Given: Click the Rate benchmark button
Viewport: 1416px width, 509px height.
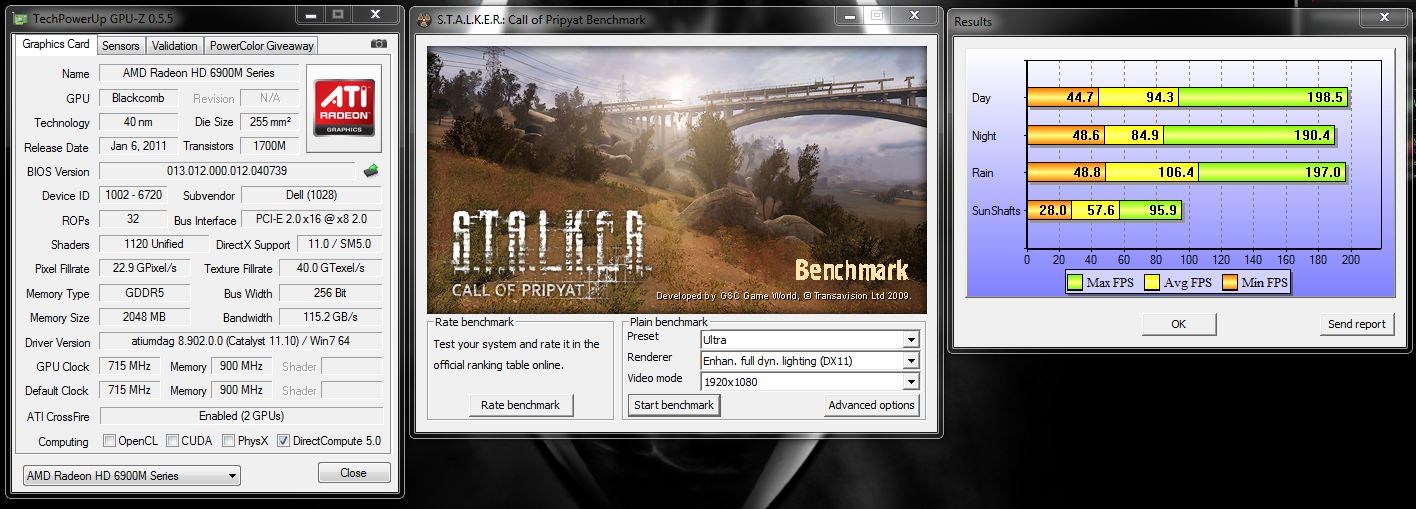Looking at the screenshot, I should point(520,405).
